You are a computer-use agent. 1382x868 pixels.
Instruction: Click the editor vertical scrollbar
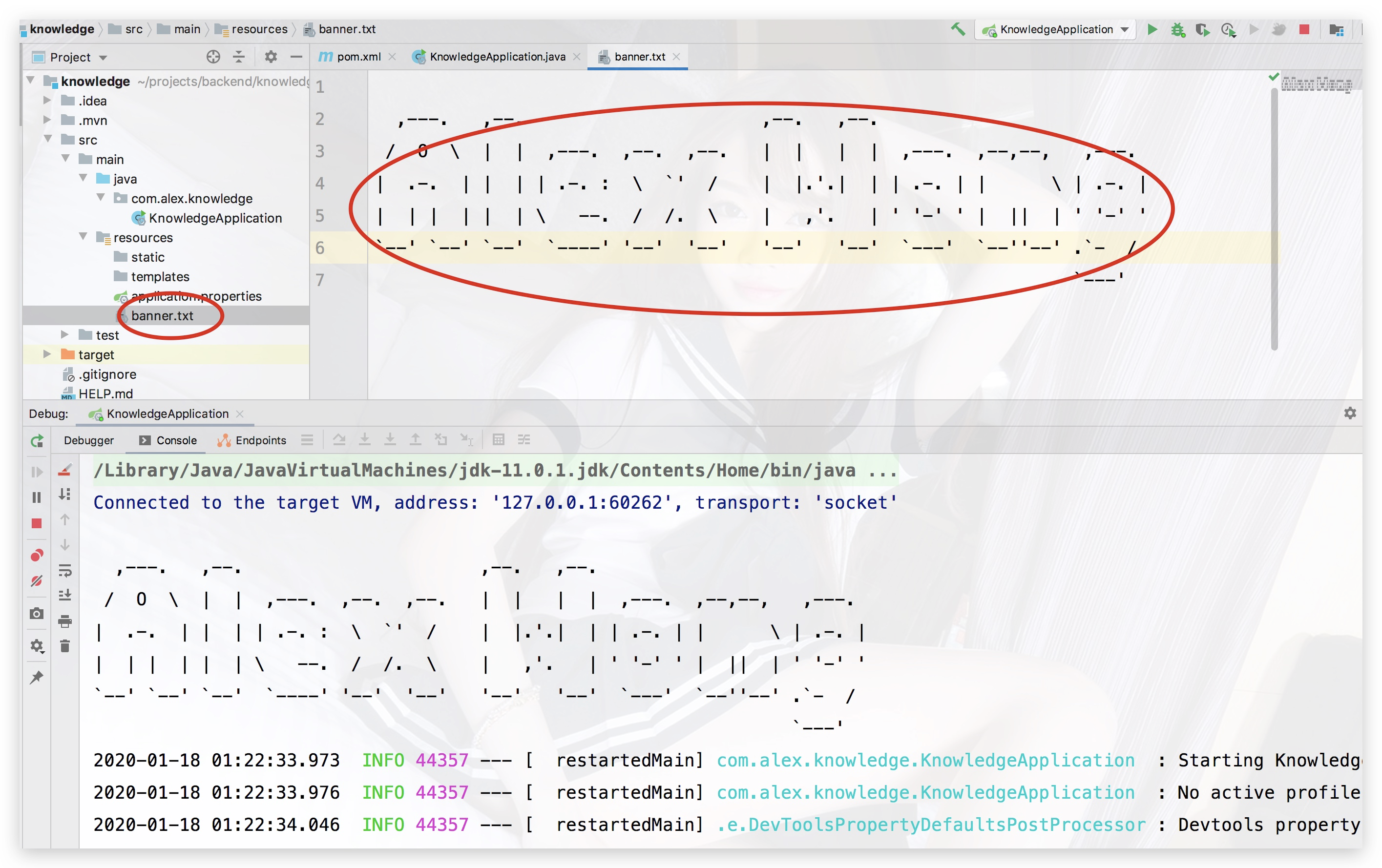tap(1274, 218)
